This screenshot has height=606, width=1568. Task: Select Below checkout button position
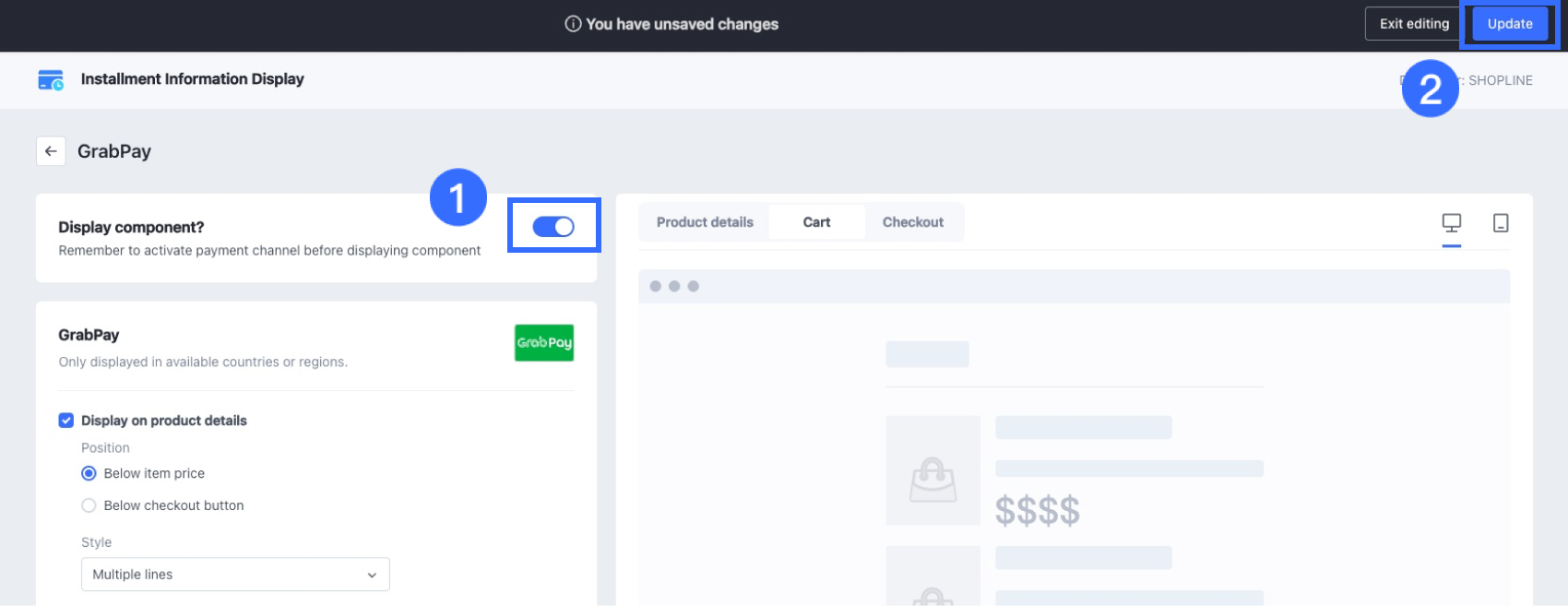(x=89, y=505)
